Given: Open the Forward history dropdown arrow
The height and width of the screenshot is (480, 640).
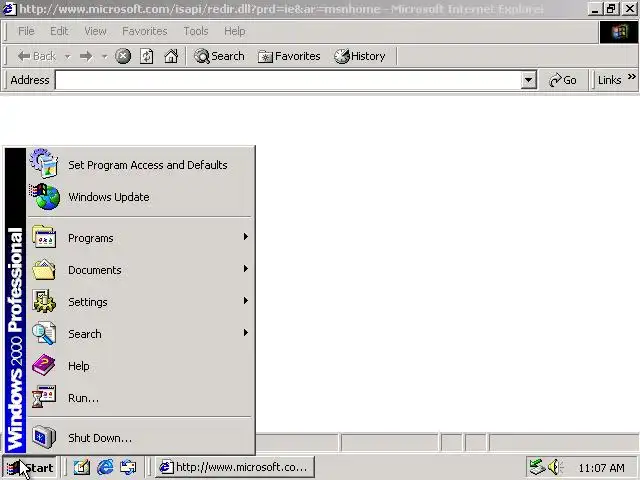Looking at the screenshot, I should click(x=104, y=56).
